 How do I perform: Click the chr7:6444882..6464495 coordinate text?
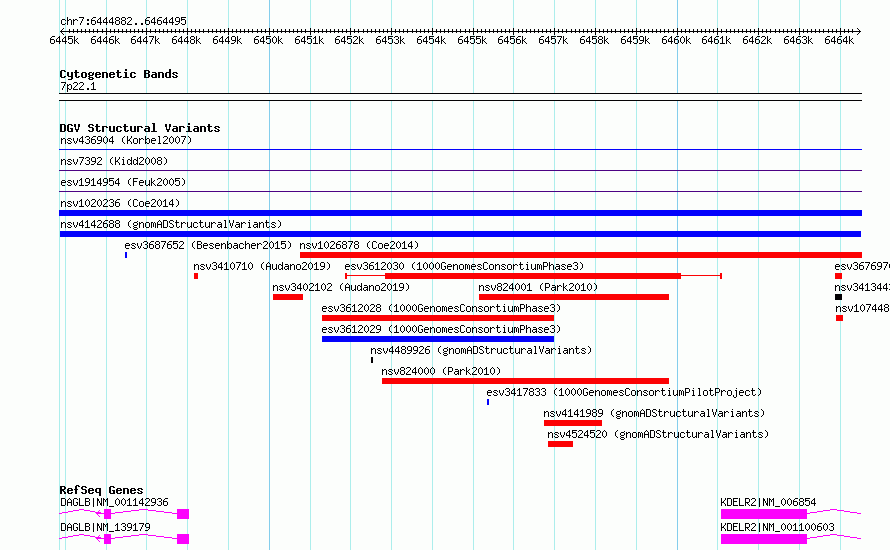click(123, 21)
